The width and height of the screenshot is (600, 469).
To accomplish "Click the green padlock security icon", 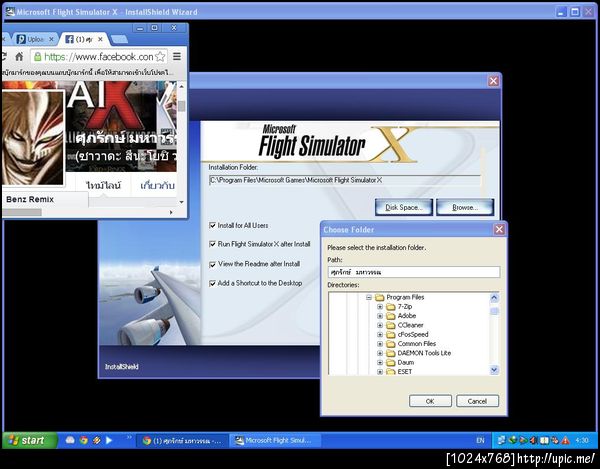I will pos(38,57).
